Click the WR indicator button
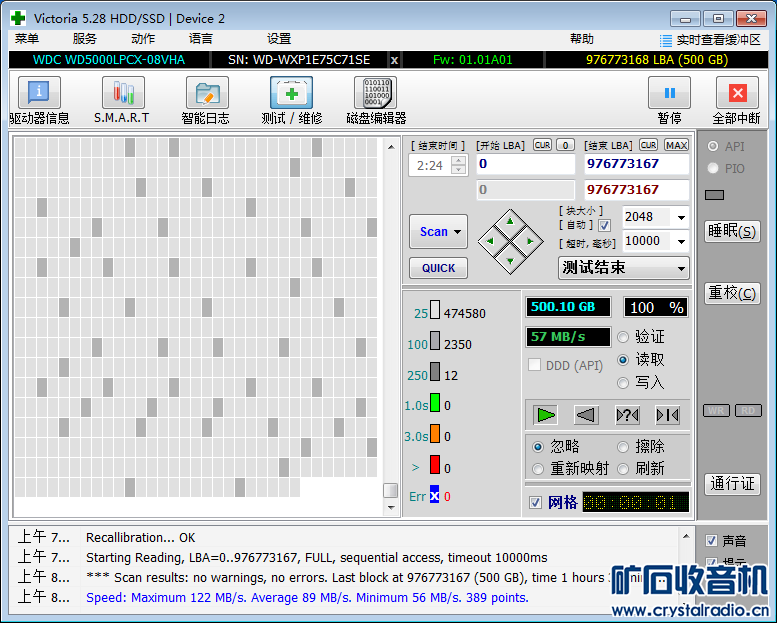The width and height of the screenshot is (777, 623). [716, 410]
